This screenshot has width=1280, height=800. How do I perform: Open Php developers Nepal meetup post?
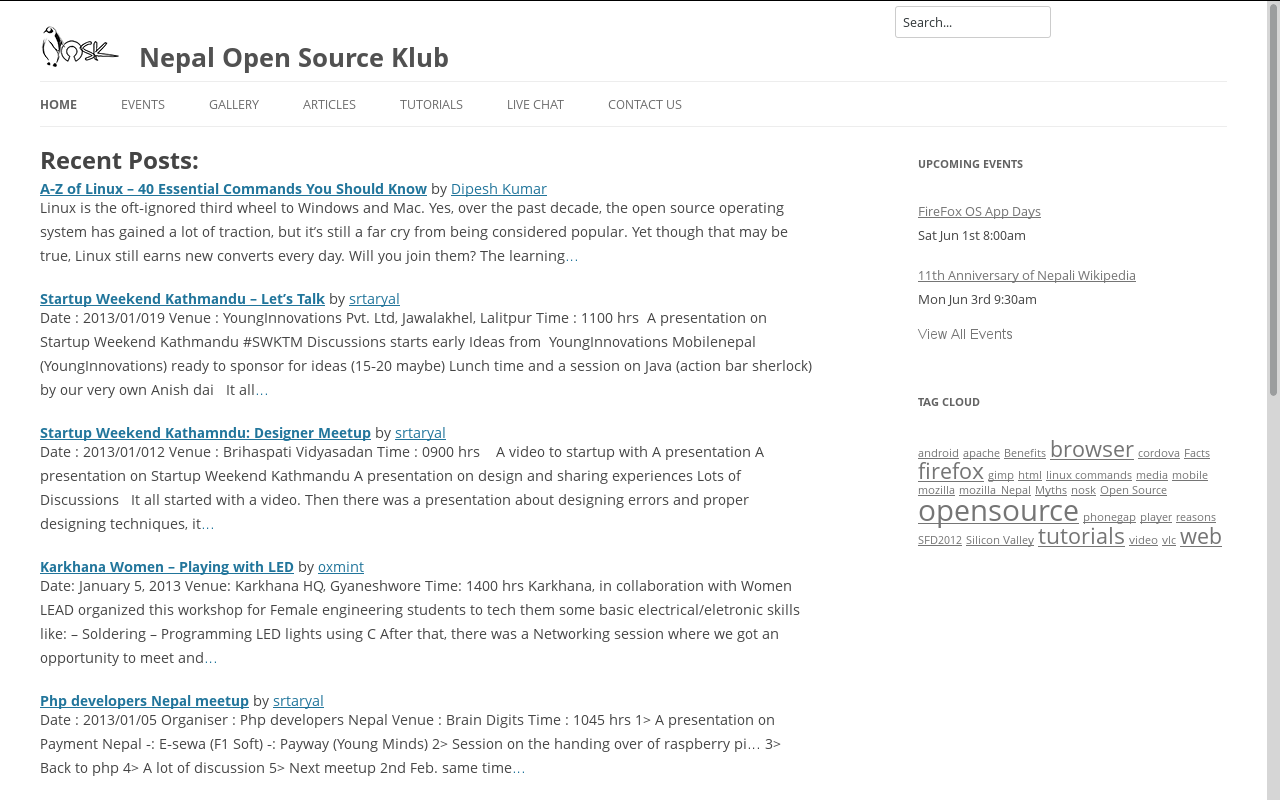(x=144, y=701)
